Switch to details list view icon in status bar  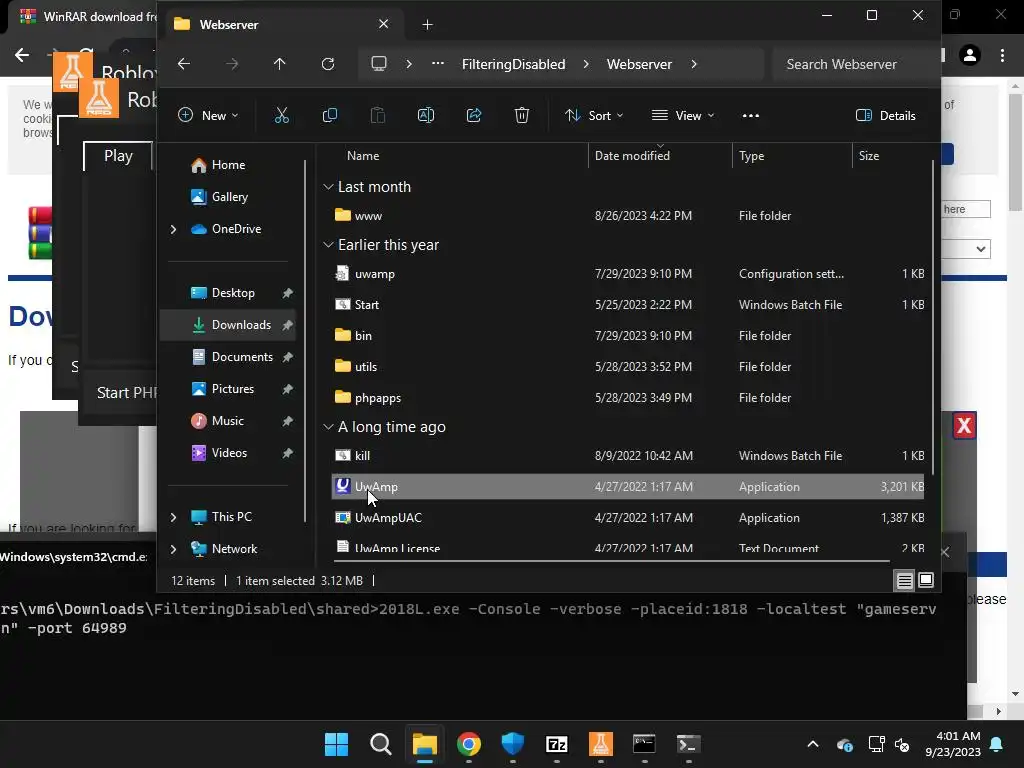coord(904,581)
